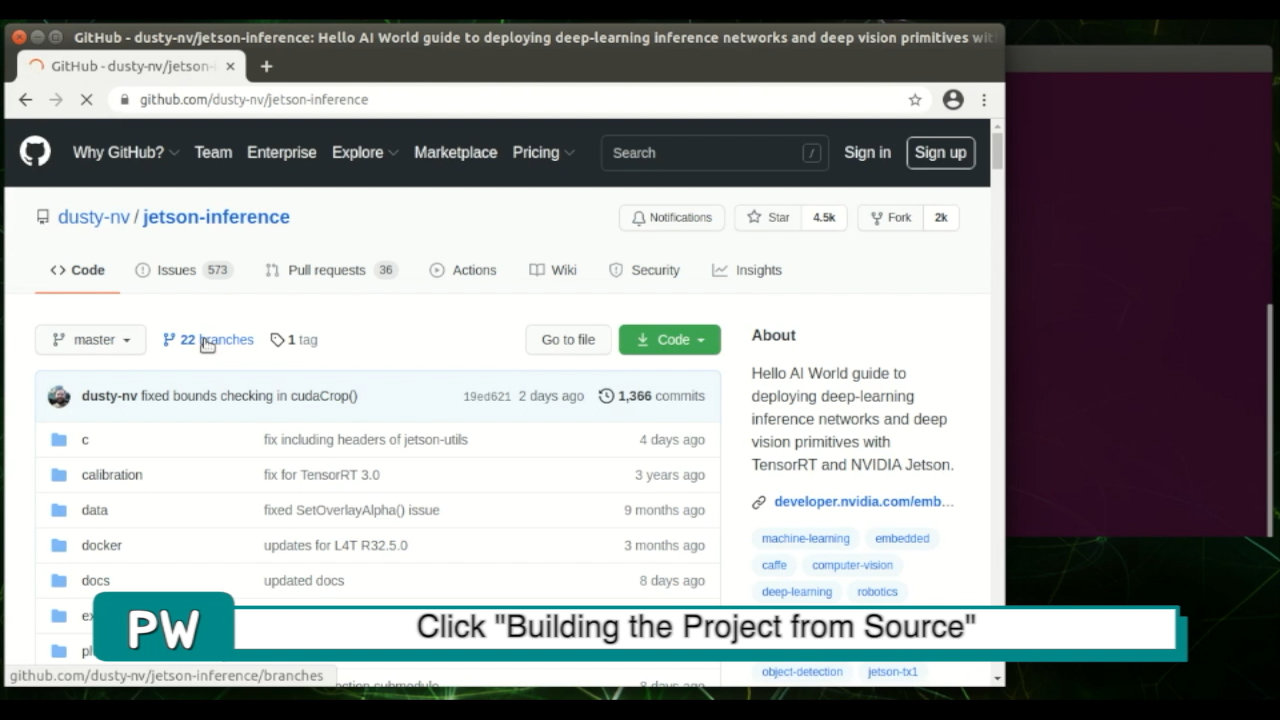
Task: View 1,366 commits history
Action: tap(652, 396)
